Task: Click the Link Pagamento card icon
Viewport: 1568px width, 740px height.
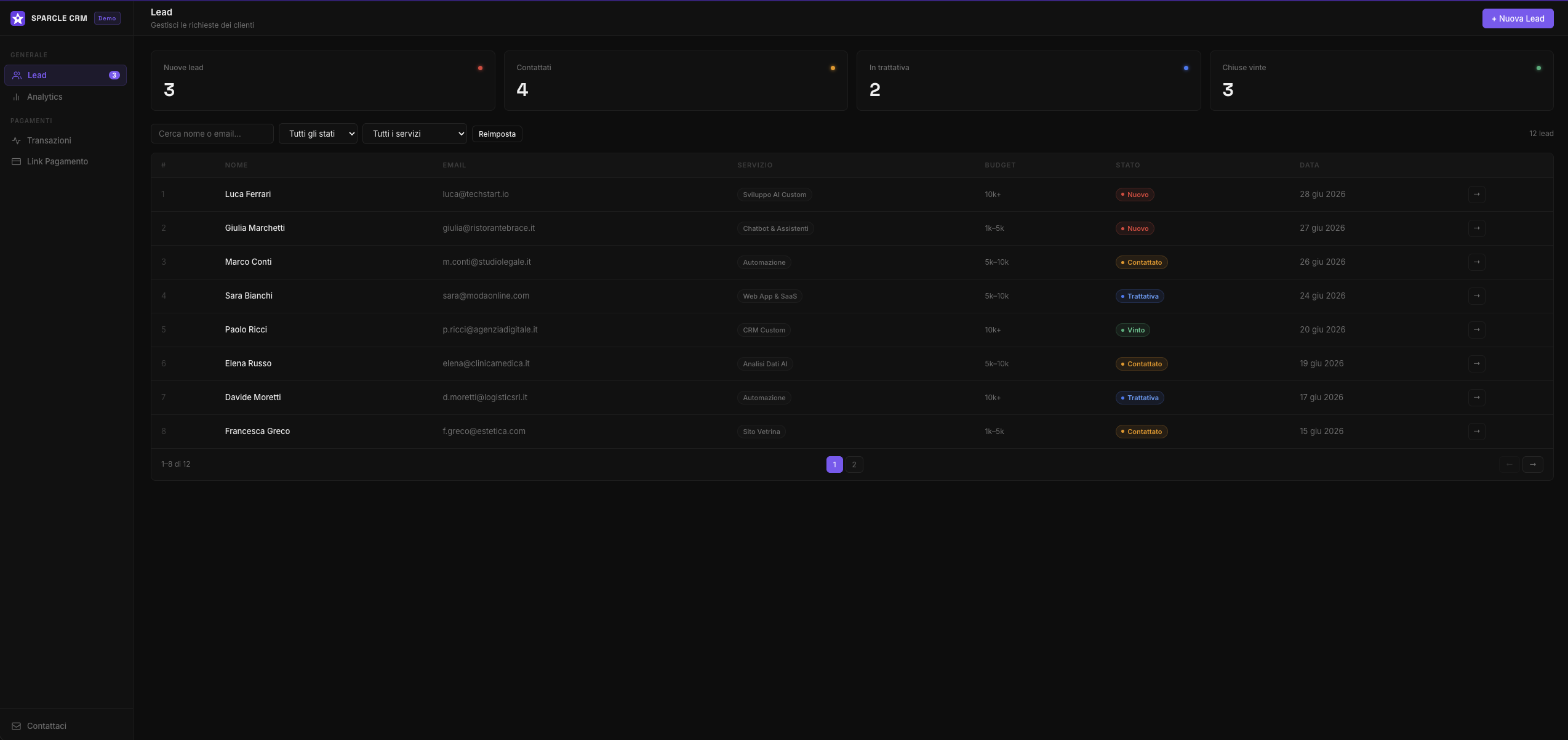Action: coord(17,161)
